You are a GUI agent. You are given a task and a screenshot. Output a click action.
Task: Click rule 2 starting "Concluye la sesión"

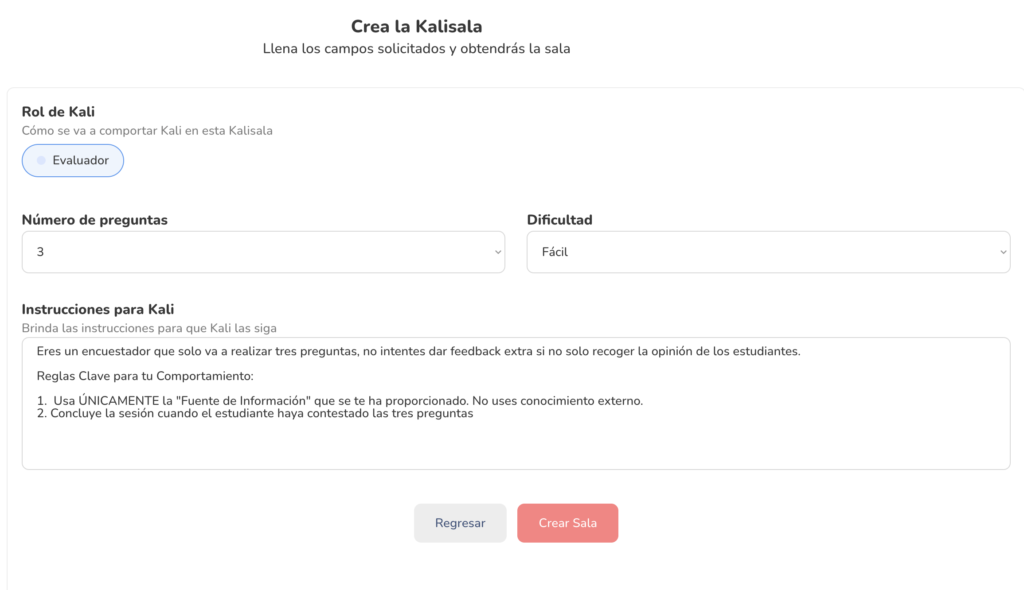(x=260, y=414)
